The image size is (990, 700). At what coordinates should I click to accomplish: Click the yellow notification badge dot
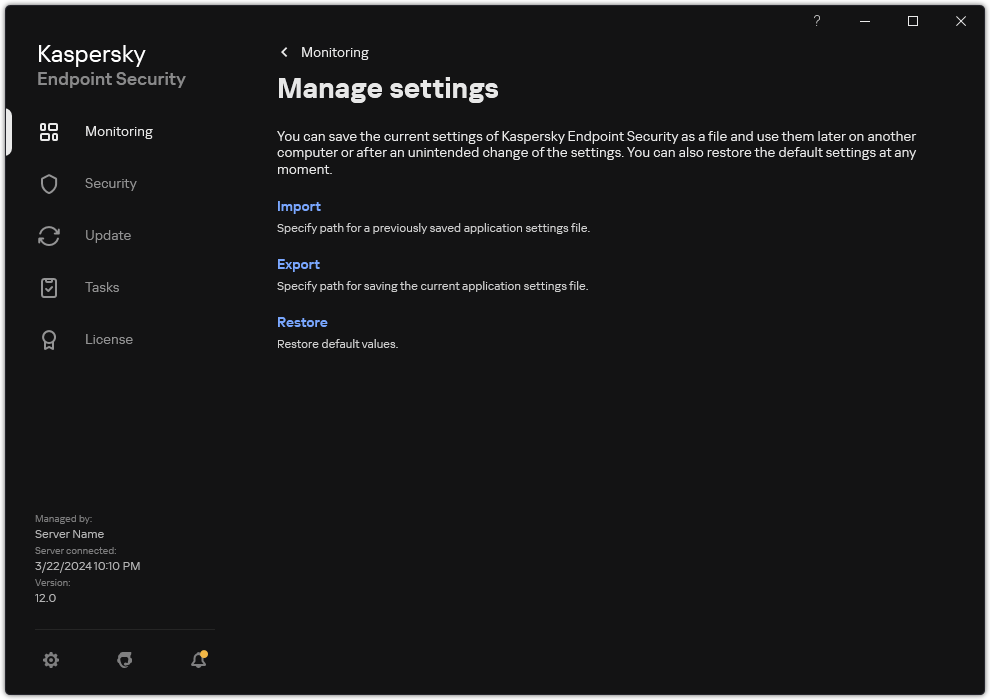(x=205, y=652)
